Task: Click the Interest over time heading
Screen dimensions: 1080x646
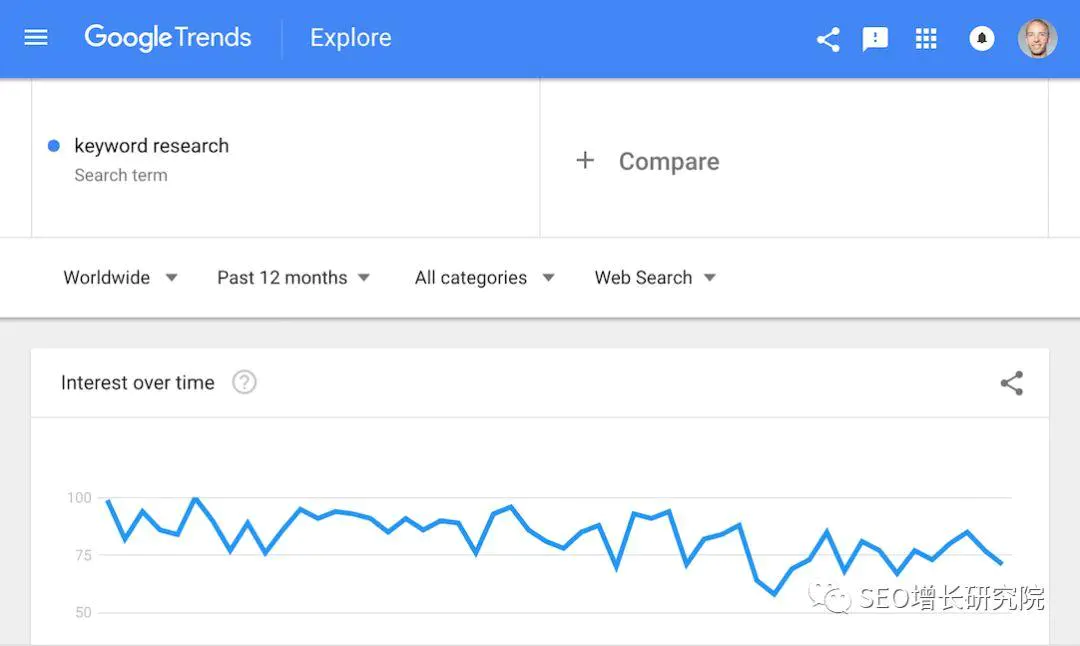Action: click(x=138, y=382)
